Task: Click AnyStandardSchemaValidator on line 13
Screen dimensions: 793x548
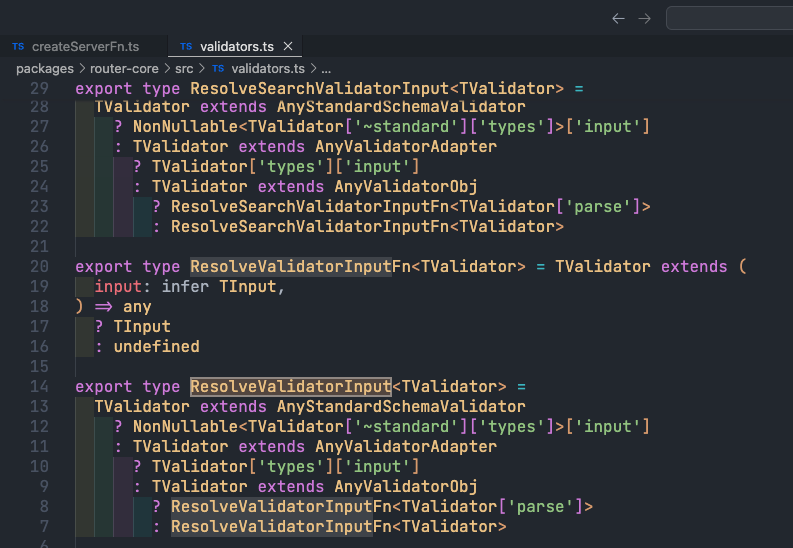Action: coord(401,406)
